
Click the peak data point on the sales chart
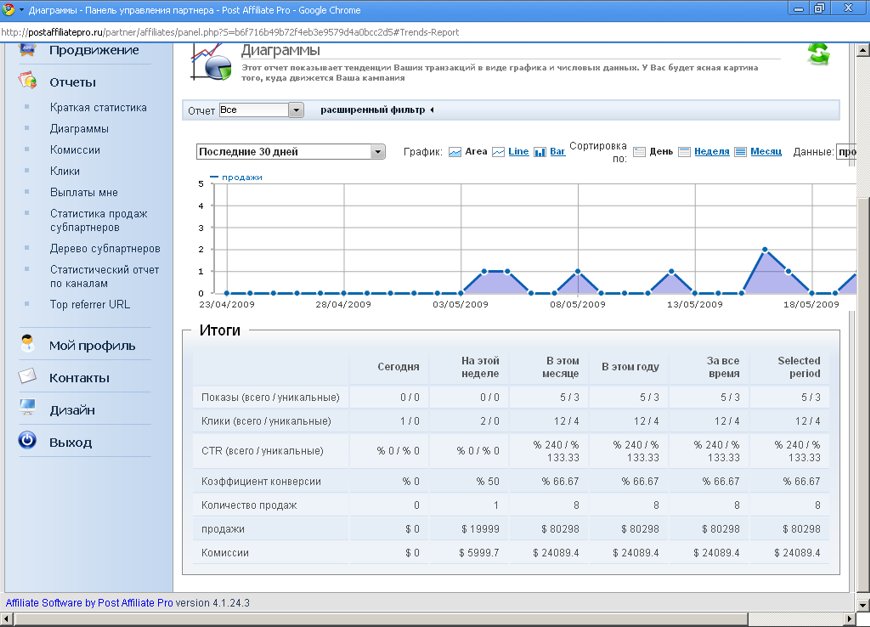(x=765, y=250)
